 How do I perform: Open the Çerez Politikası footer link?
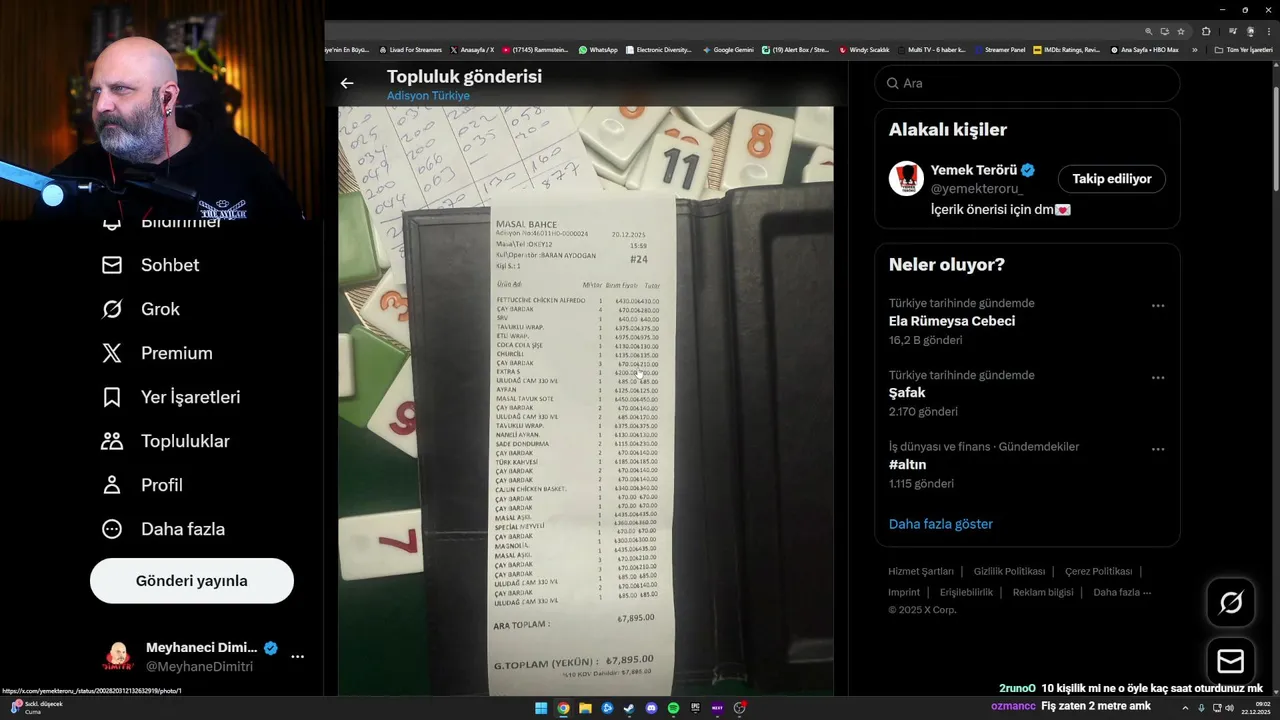1098,572
